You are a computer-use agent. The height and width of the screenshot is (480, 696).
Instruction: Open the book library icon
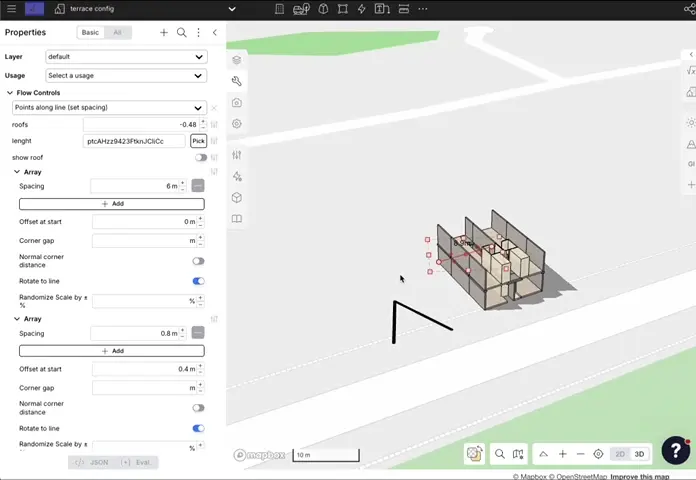pyautogui.click(x=237, y=219)
